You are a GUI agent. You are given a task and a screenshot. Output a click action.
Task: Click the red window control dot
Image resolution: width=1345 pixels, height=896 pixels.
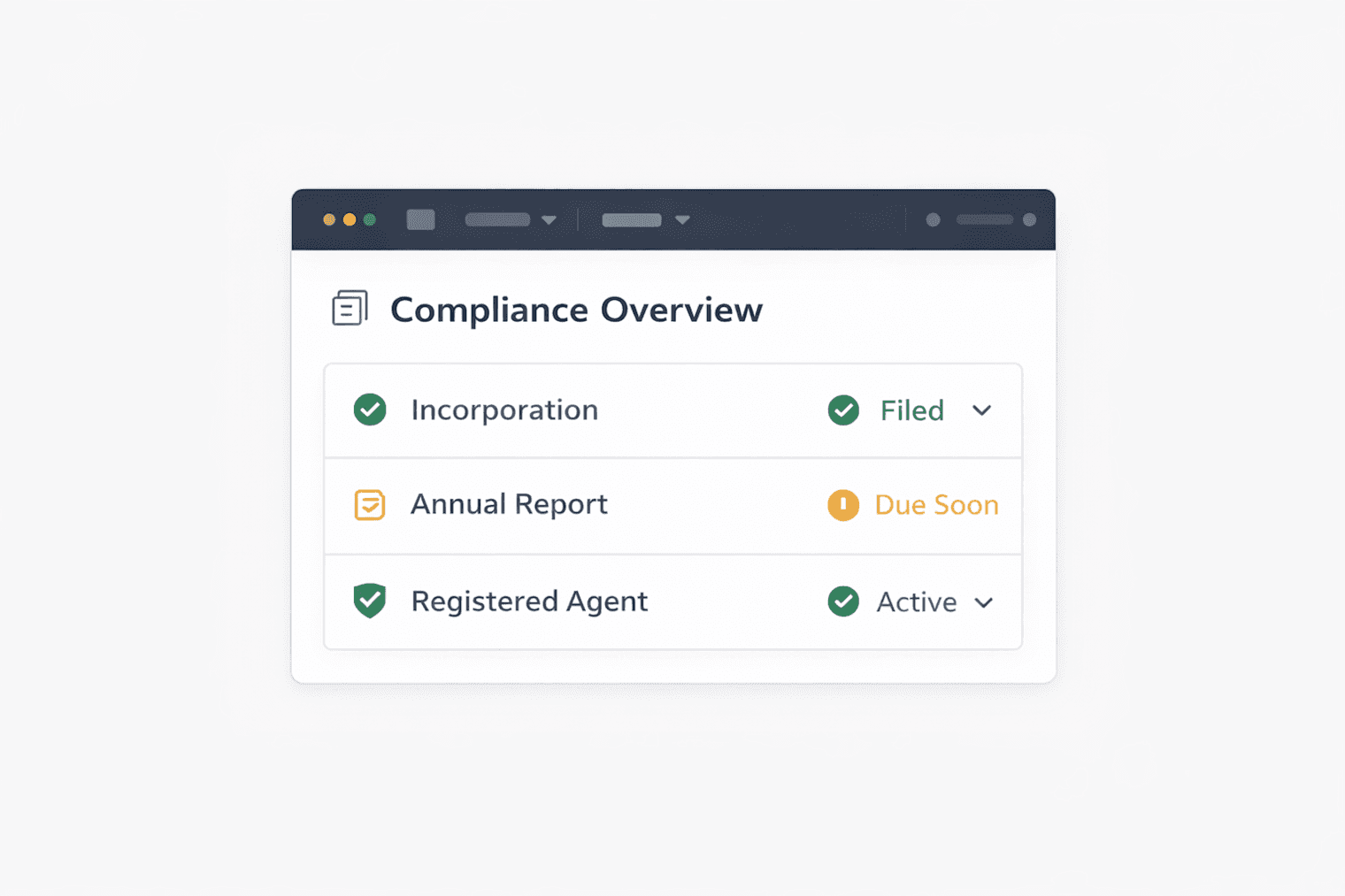tap(329, 219)
